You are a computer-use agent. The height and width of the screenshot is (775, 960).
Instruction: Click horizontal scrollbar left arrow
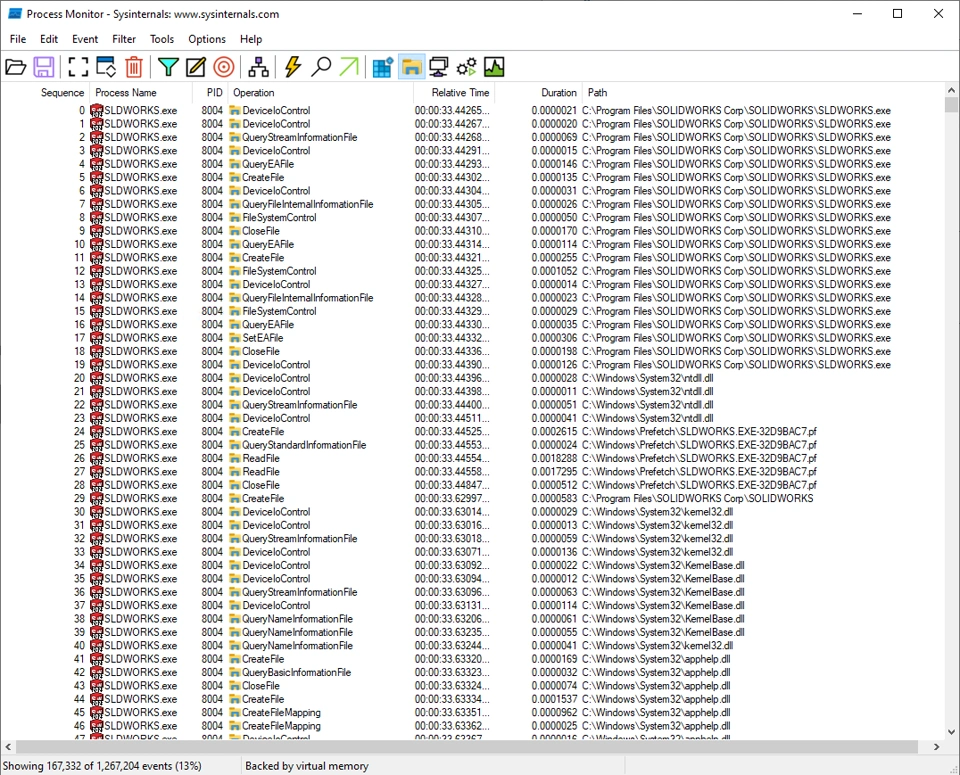[x=8, y=746]
